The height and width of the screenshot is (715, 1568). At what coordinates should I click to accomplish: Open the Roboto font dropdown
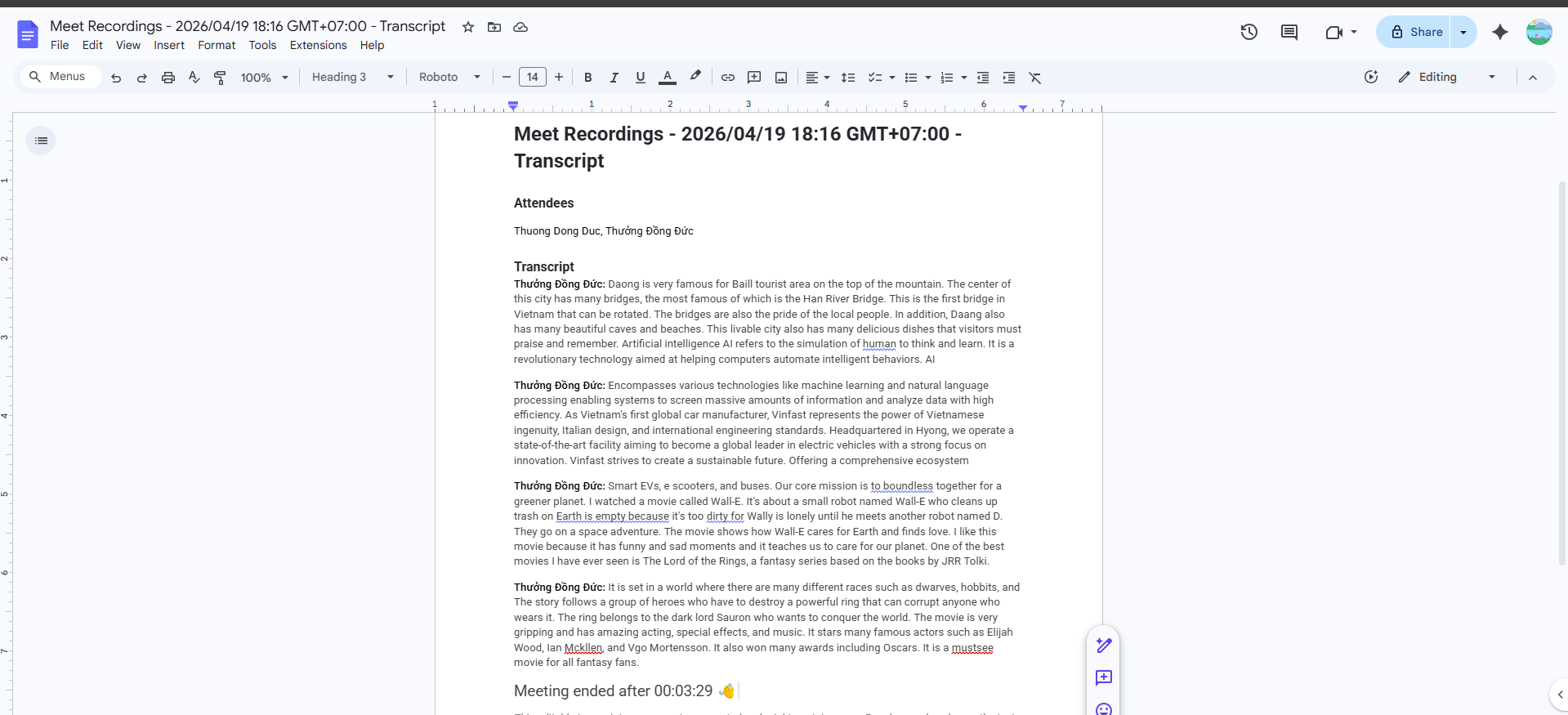[449, 77]
